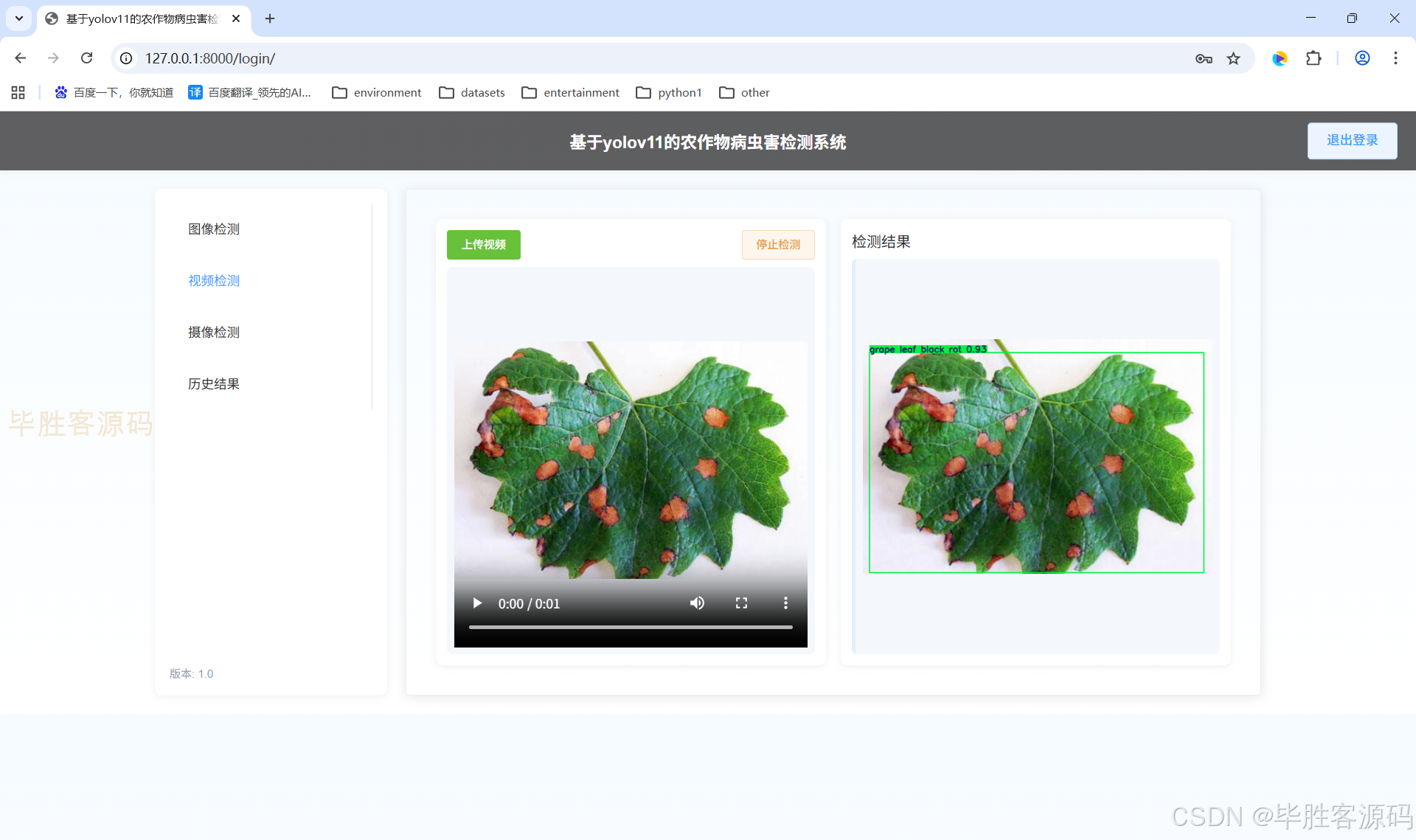
Task: Enter fullscreen on video player
Action: coord(741,603)
